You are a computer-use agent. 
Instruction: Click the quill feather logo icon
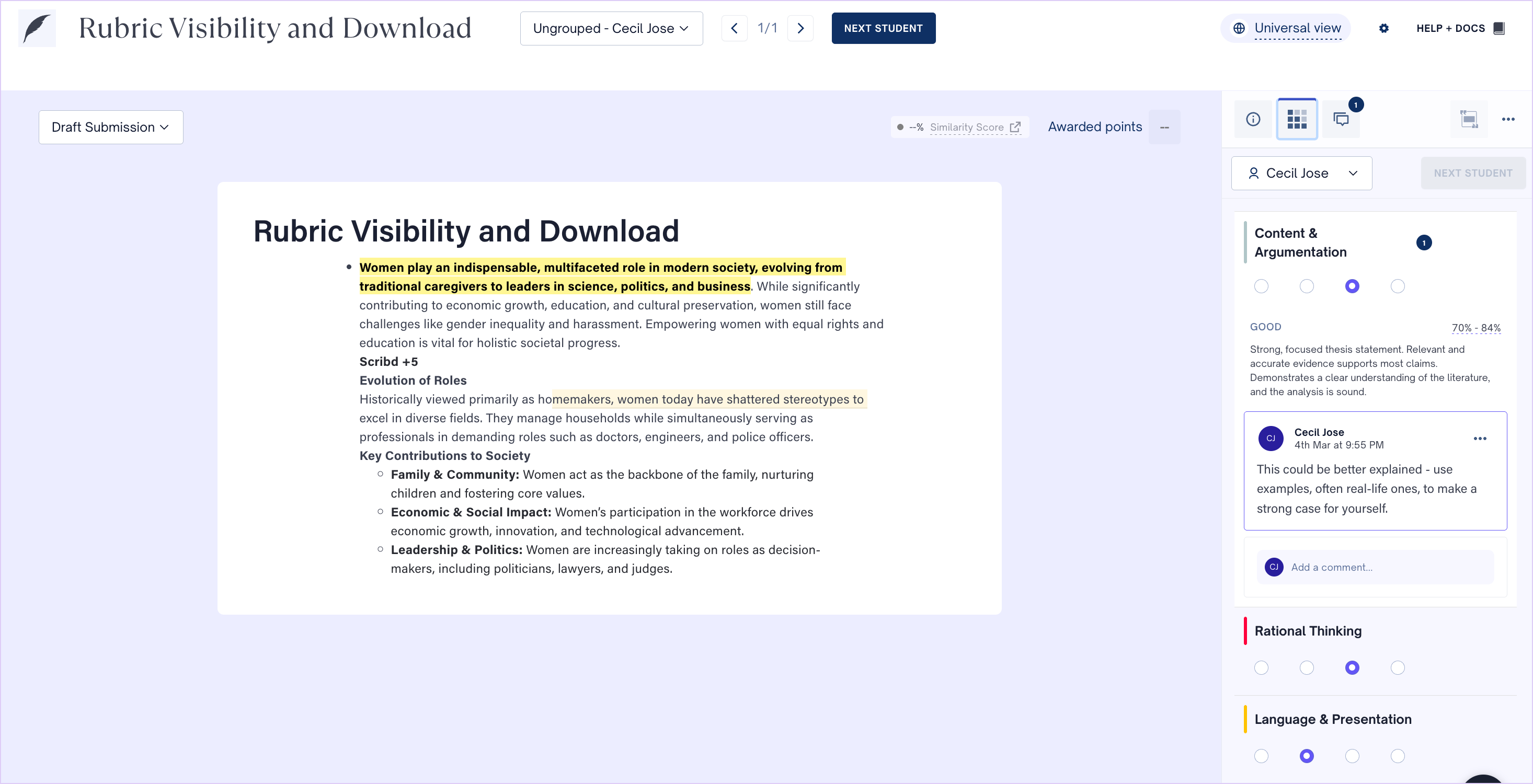pos(37,28)
